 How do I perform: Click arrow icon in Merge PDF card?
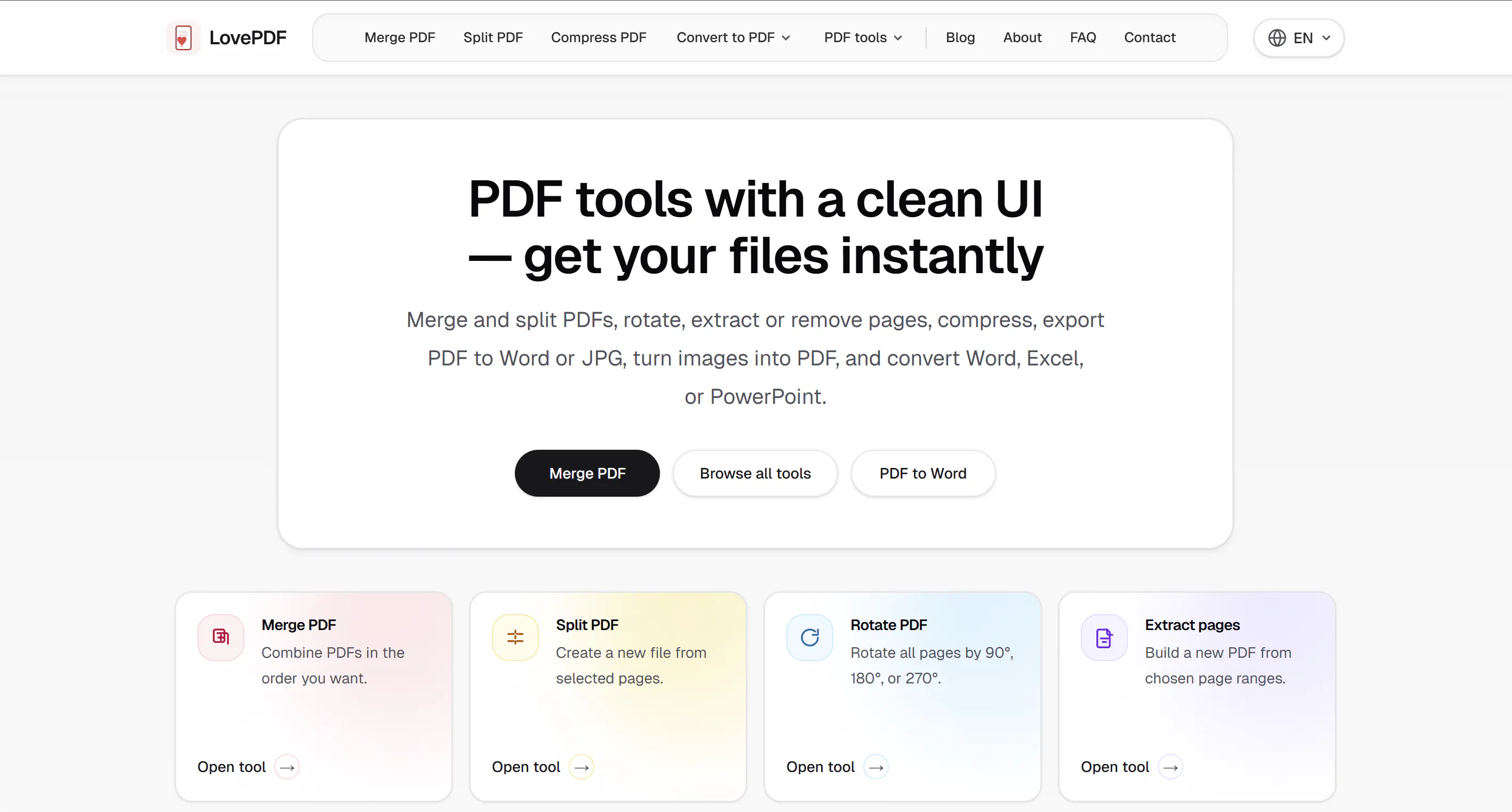287,767
